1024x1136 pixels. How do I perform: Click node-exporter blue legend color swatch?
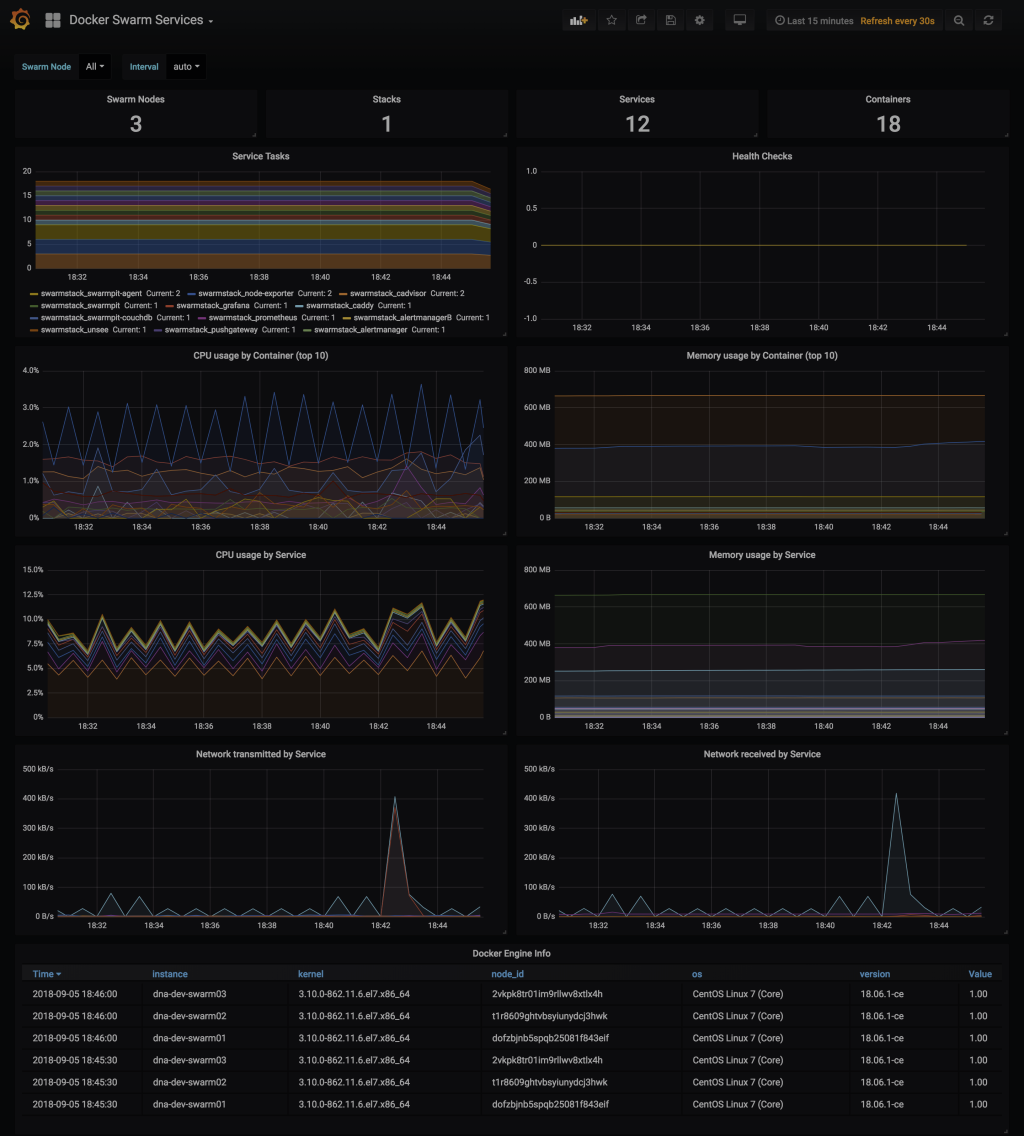click(191, 294)
